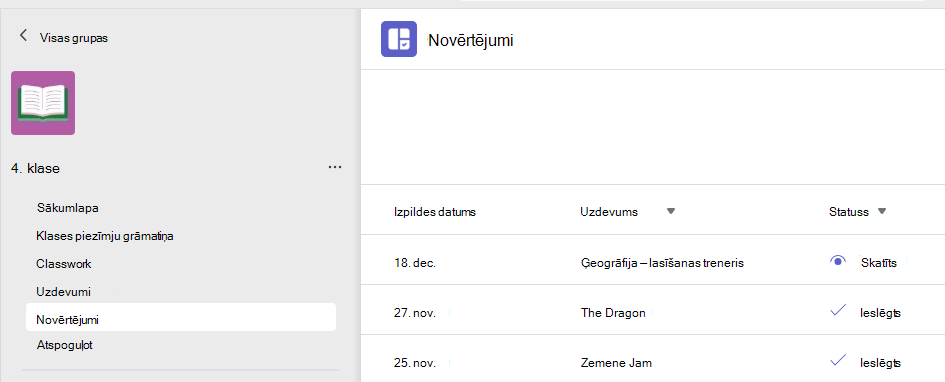Click the checkmark icon for The Dragon
The height and width of the screenshot is (382, 945).
pos(838,311)
